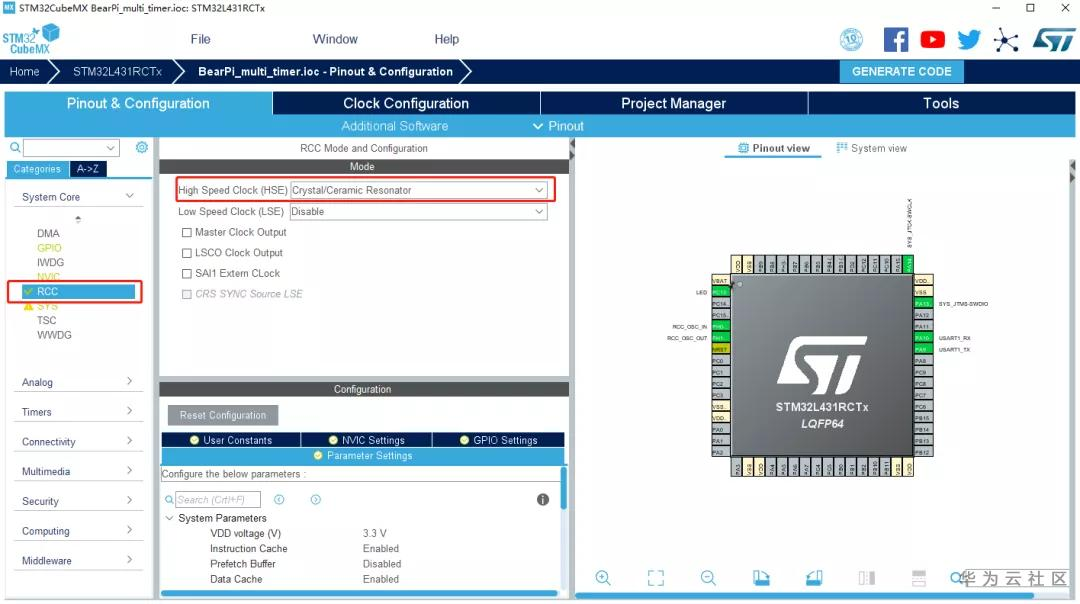Click GENERATE CODE button

902,72
